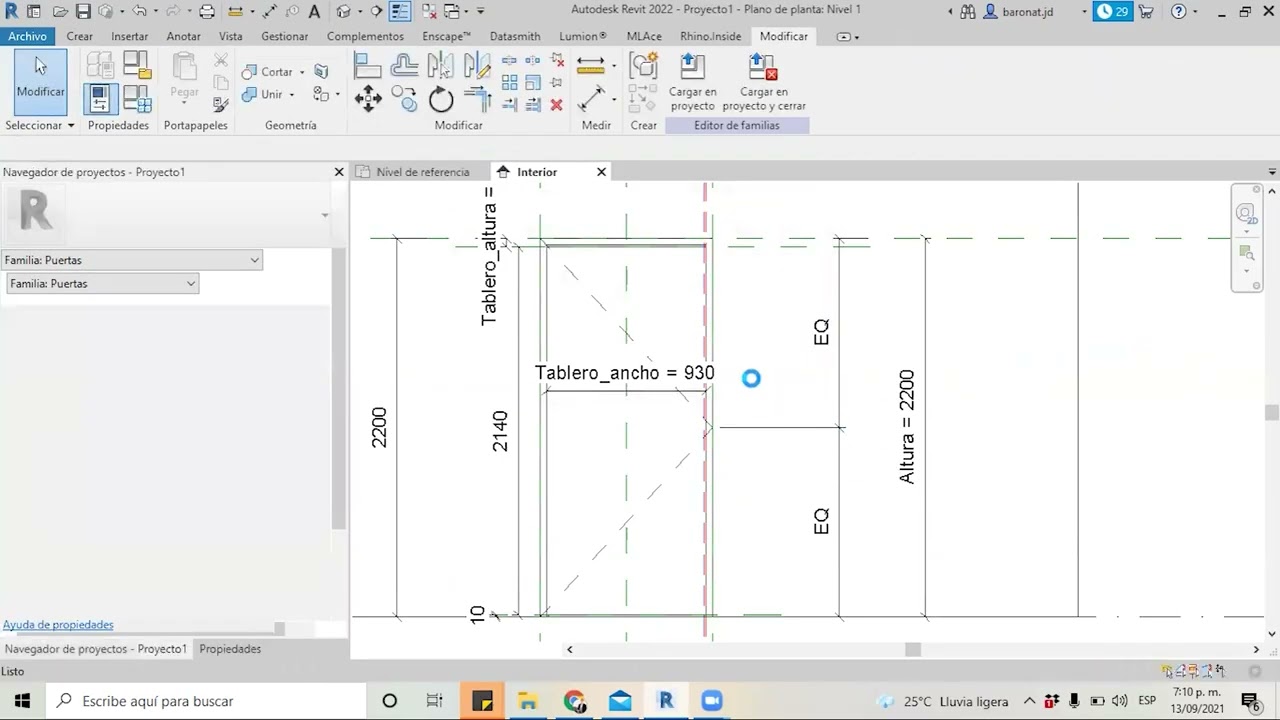Switch to Propiedades panel tab
1280x720 pixels.
click(x=230, y=649)
